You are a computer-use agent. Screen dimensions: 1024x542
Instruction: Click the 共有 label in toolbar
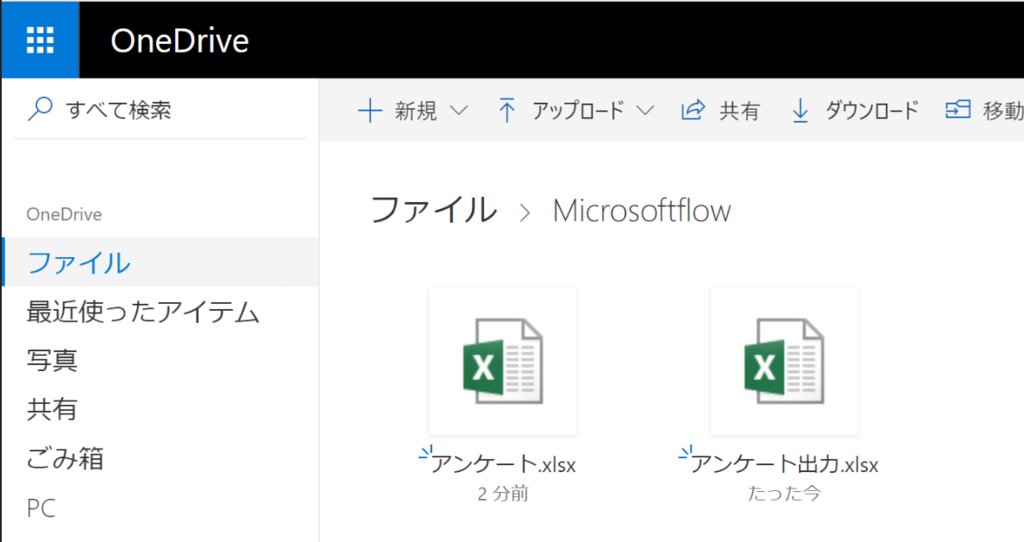pyautogui.click(x=739, y=110)
